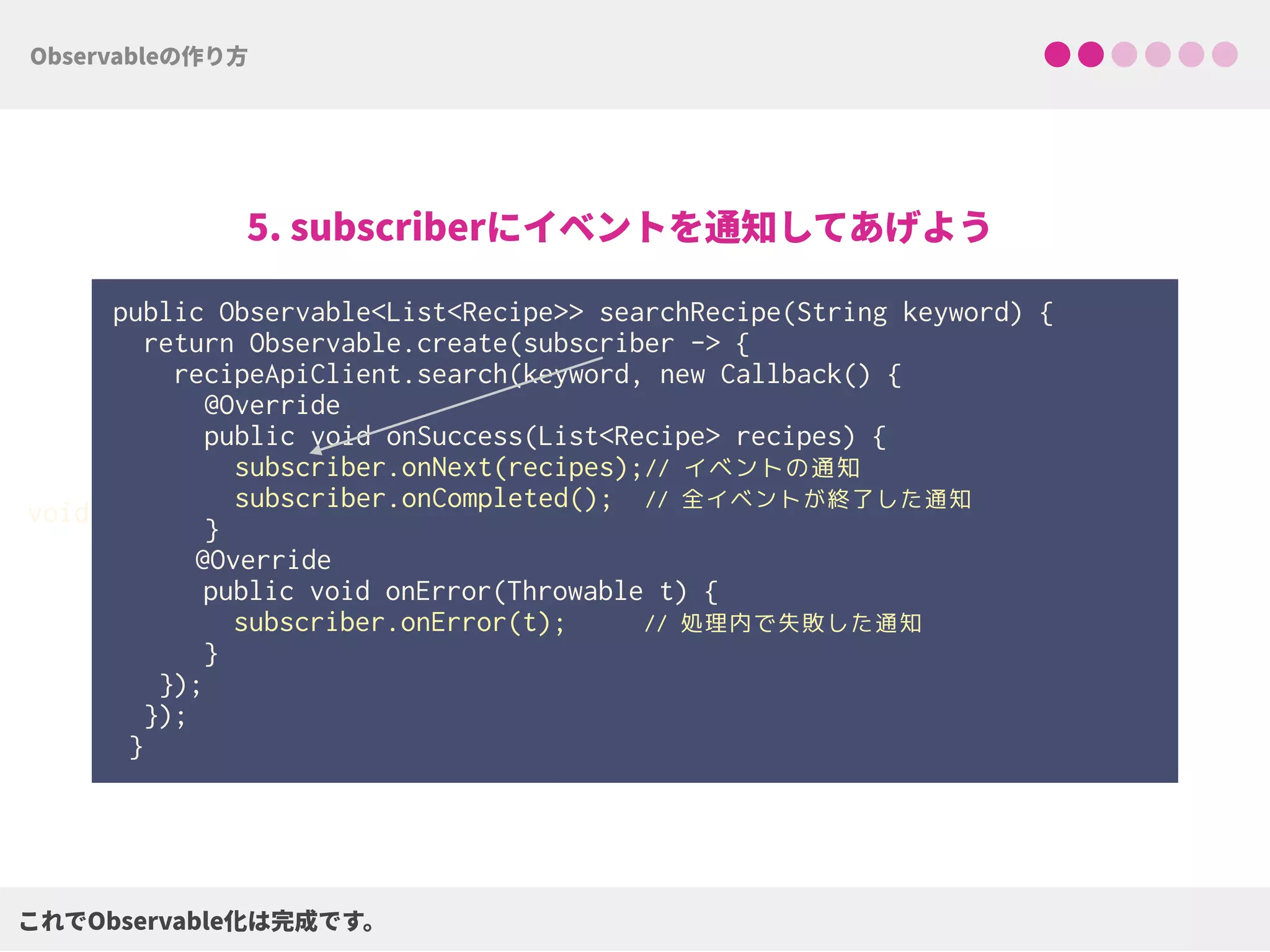Click the line 'return Observable.create(subscriber -> {'
The image size is (1270, 952).
(x=446, y=343)
